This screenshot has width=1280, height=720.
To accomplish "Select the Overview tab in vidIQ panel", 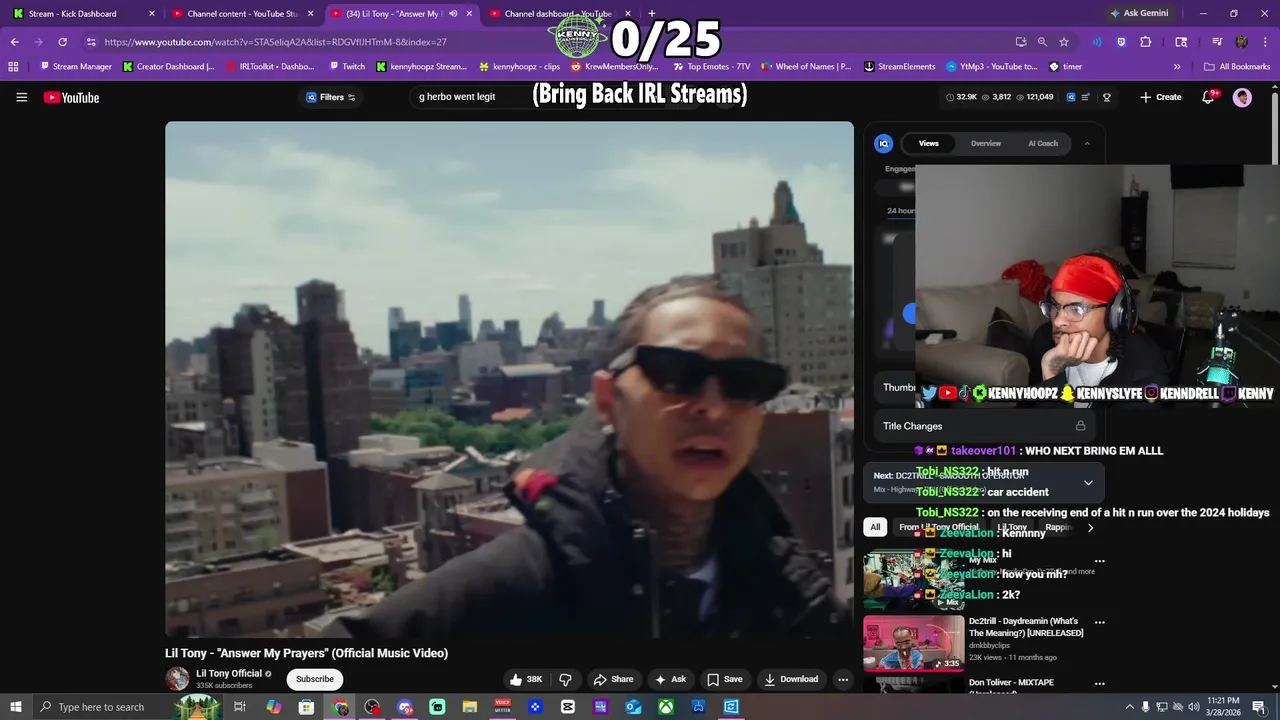I will pyautogui.click(x=985, y=144).
